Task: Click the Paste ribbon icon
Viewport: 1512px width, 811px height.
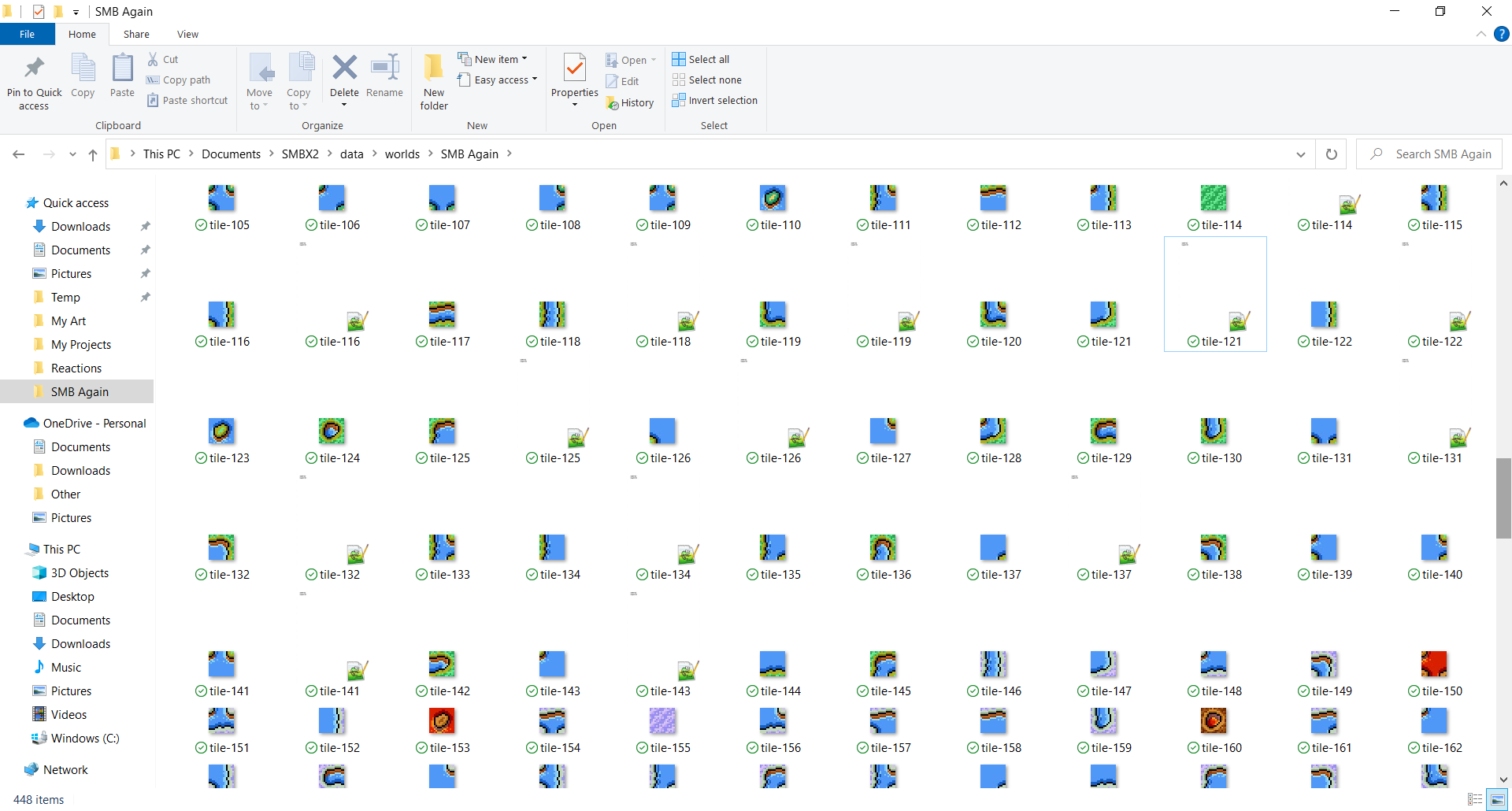Action: 122,69
